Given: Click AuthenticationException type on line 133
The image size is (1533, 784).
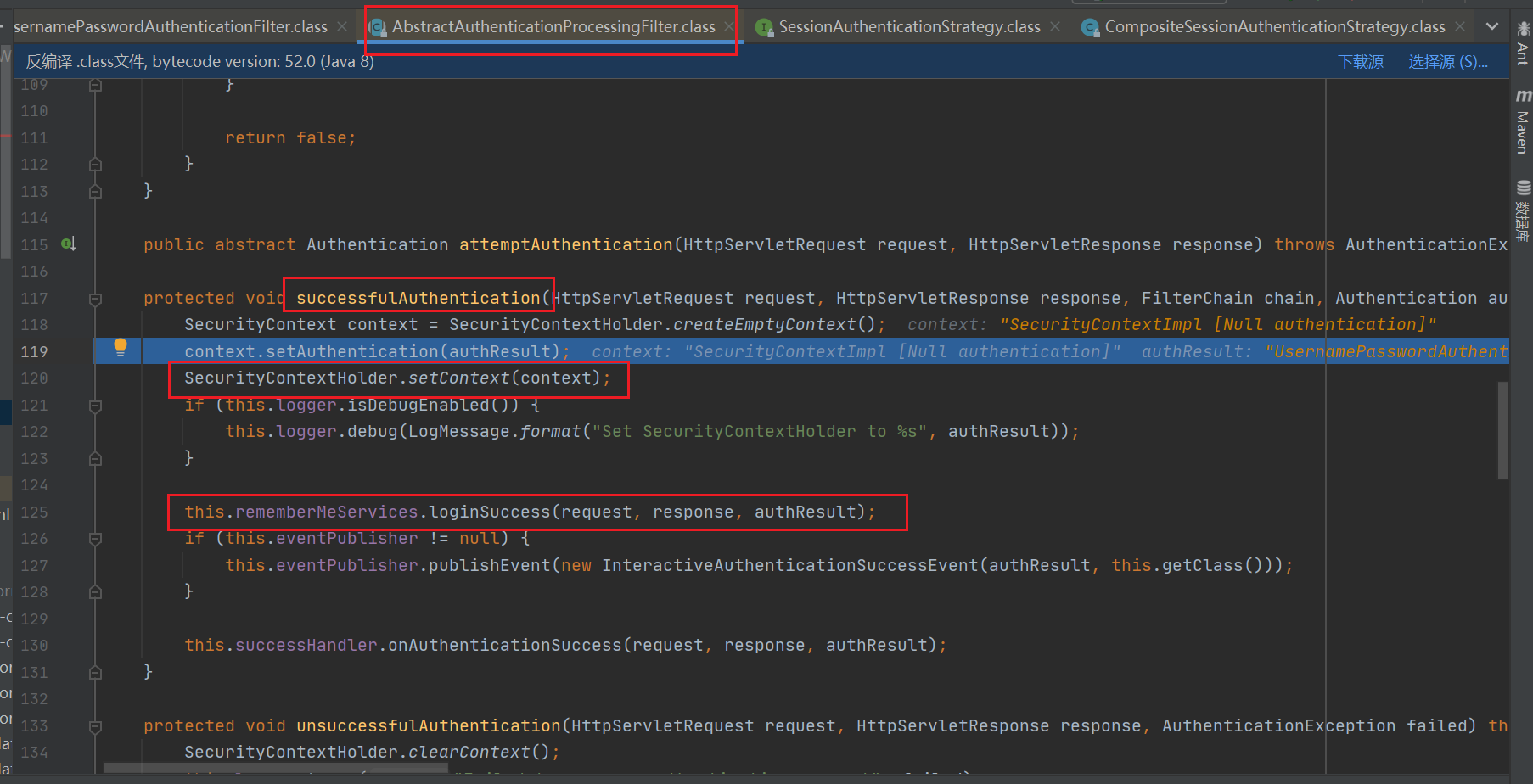Looking at the screenshot, I should 1279,725.
